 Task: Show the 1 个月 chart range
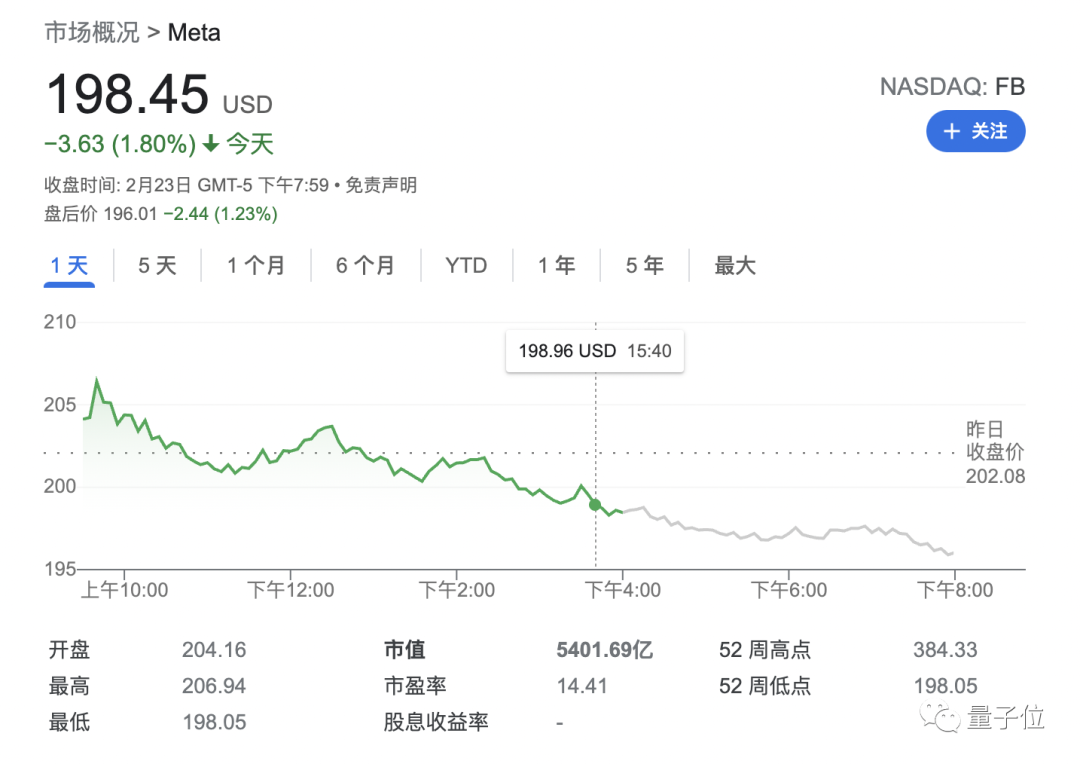[x=255, y=266]
